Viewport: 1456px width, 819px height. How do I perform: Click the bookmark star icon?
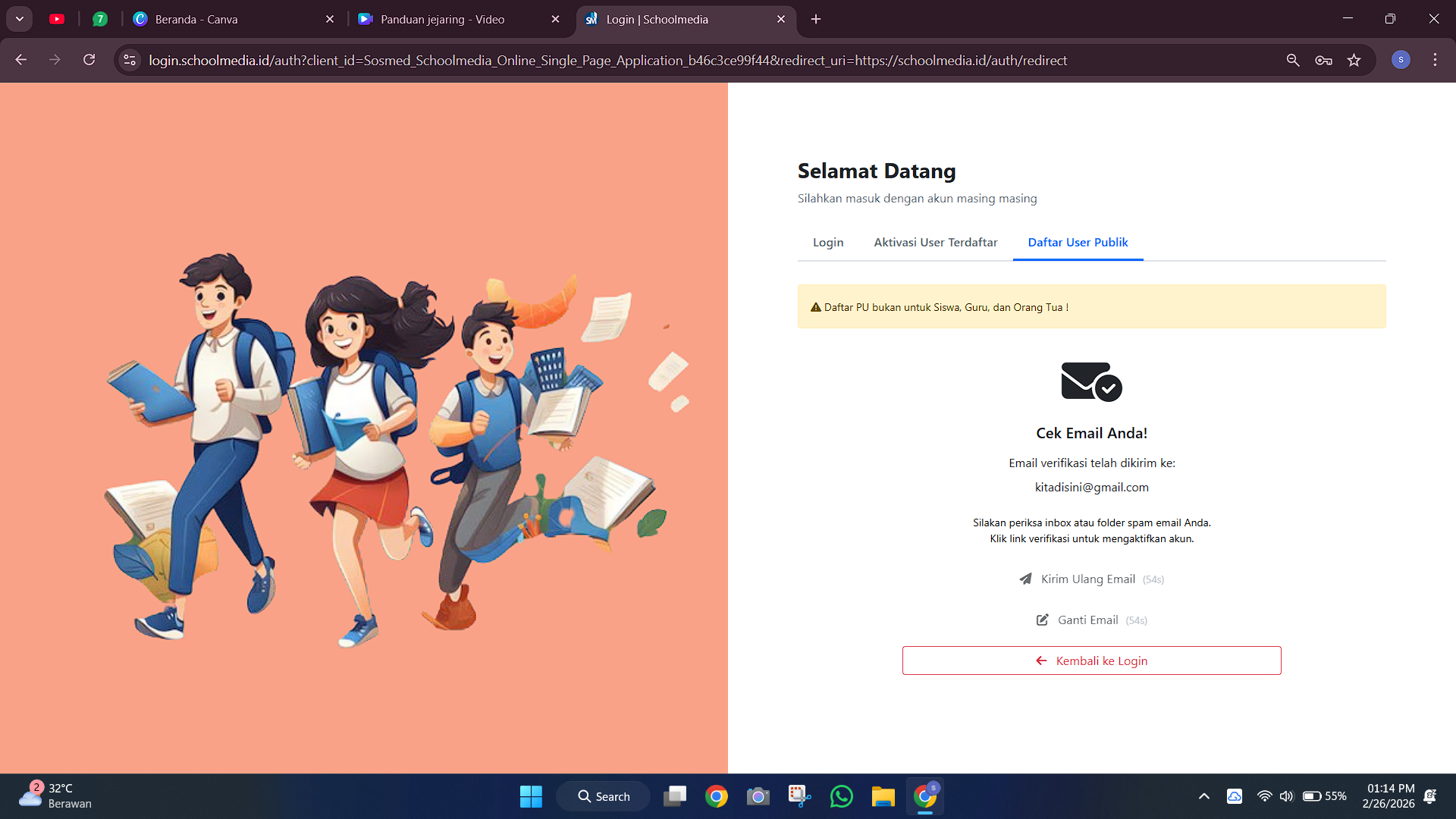pos(1354,60)
